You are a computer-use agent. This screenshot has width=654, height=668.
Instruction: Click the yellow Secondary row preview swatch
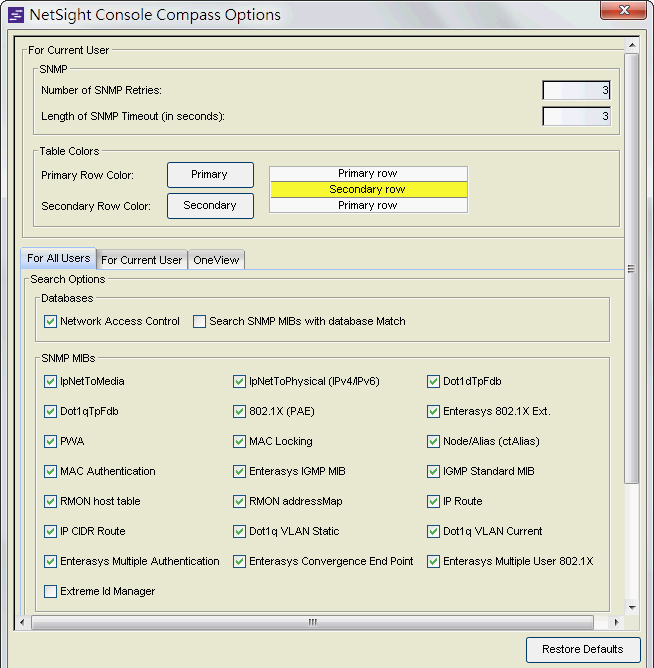(369, 190)
